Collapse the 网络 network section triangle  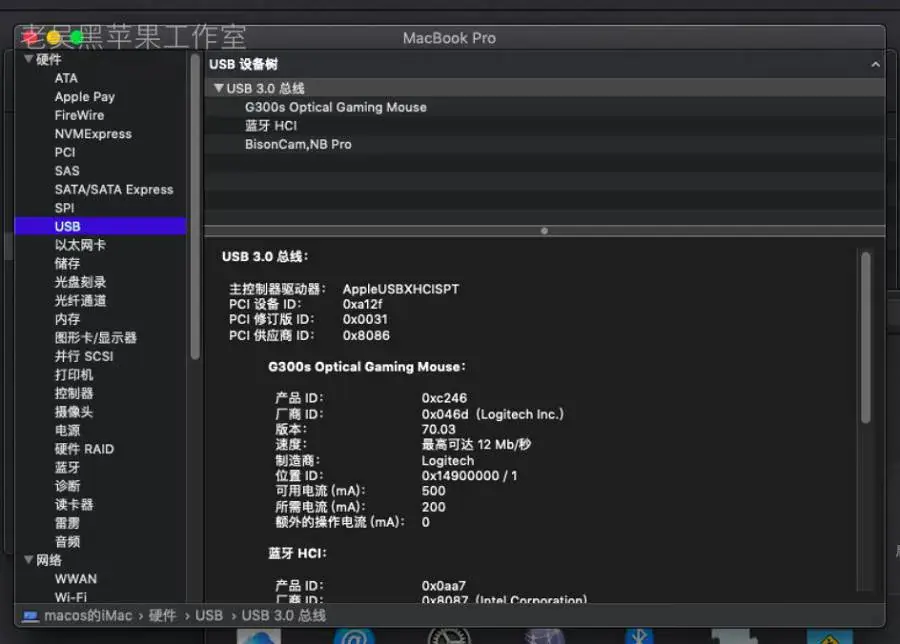pos(28,560)
